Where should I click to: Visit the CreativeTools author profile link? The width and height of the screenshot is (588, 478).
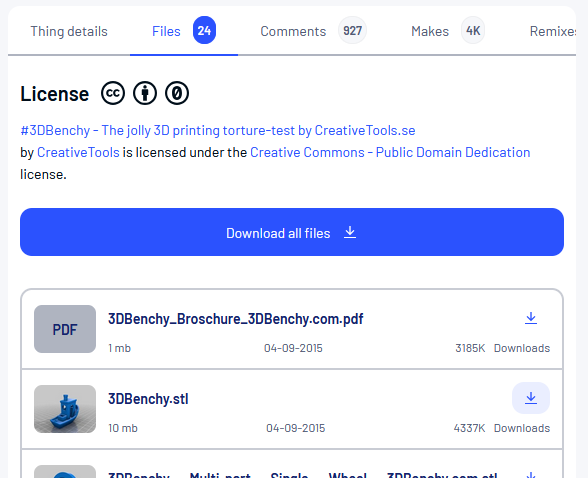point(78,152)
